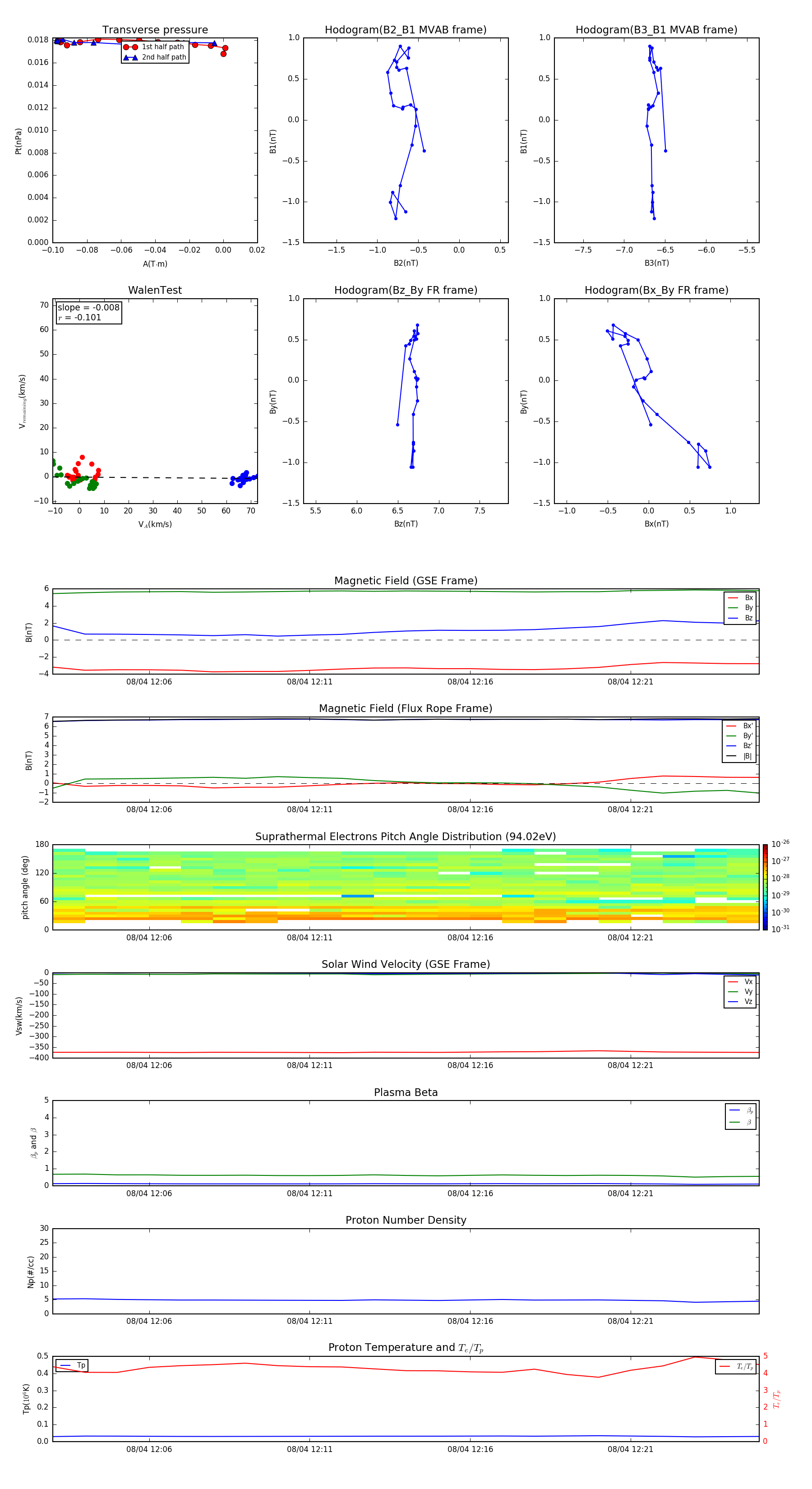Select the "r = -0.101" annotation
Viewport: 812px width, 1489px height.
click(x=80, y=317)
